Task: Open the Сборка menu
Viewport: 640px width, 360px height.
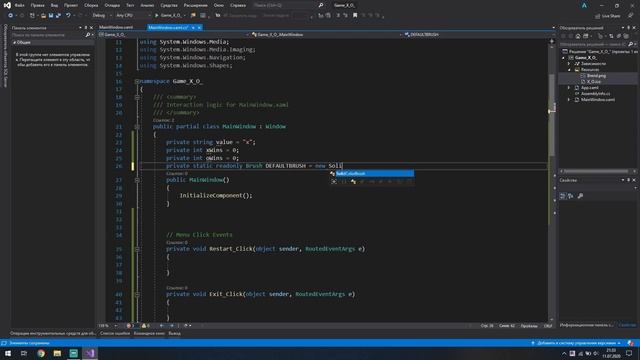Action: 91,5
